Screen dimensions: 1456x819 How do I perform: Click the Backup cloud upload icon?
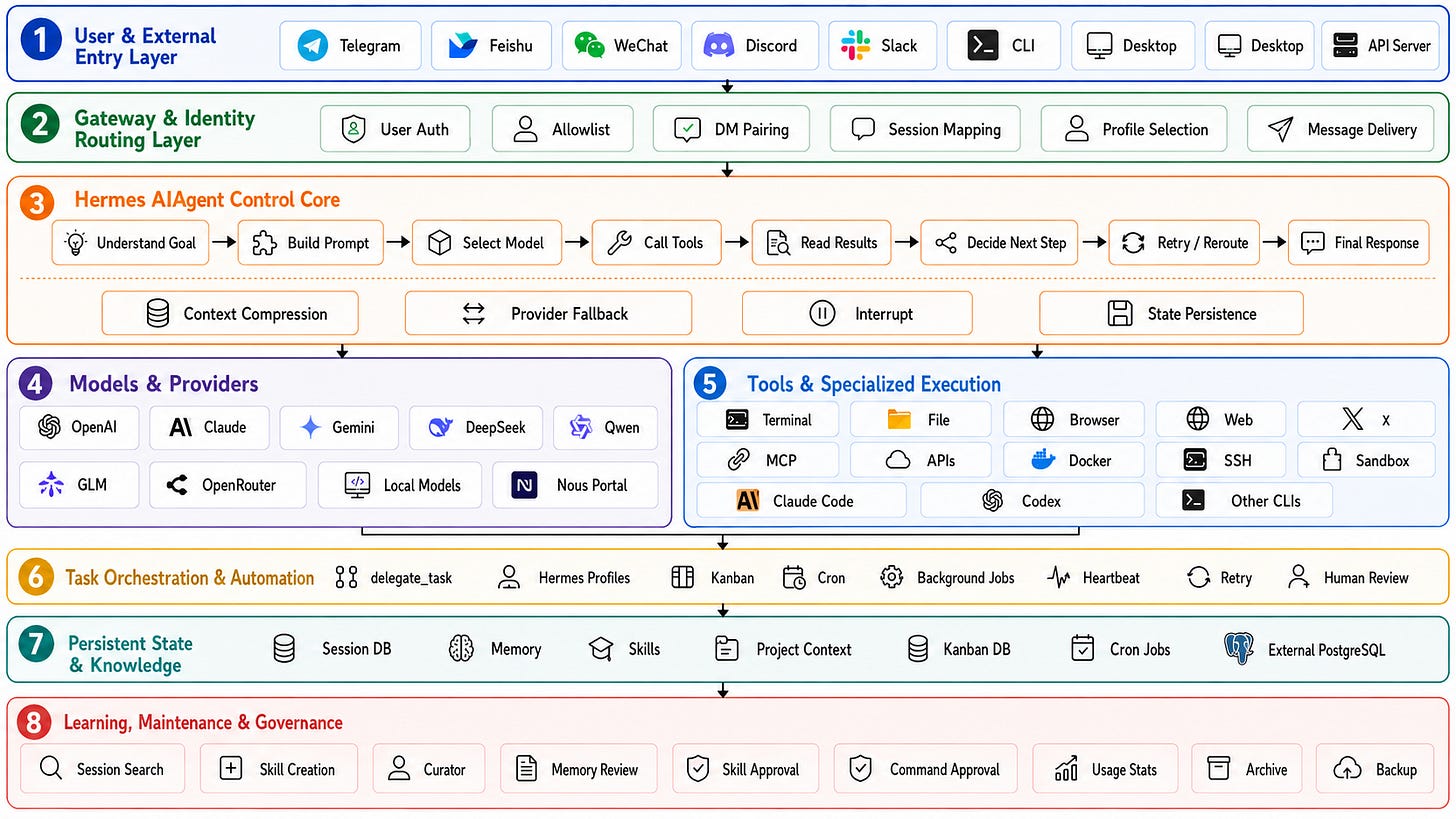click(x=1348, y=769)
